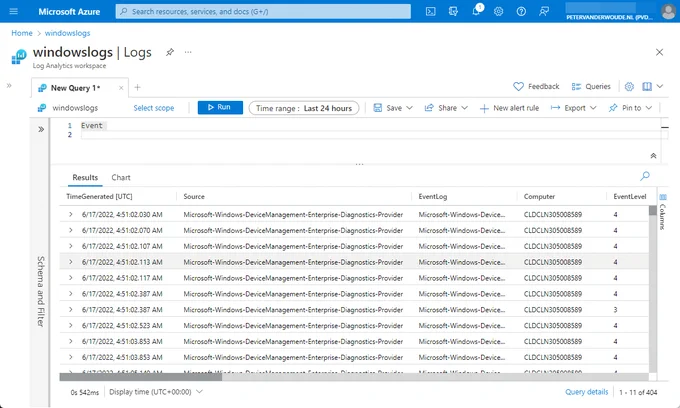Sort by Source column header
Image resolution: width=680 pixels, height=408 pixels.
[194, 196]
